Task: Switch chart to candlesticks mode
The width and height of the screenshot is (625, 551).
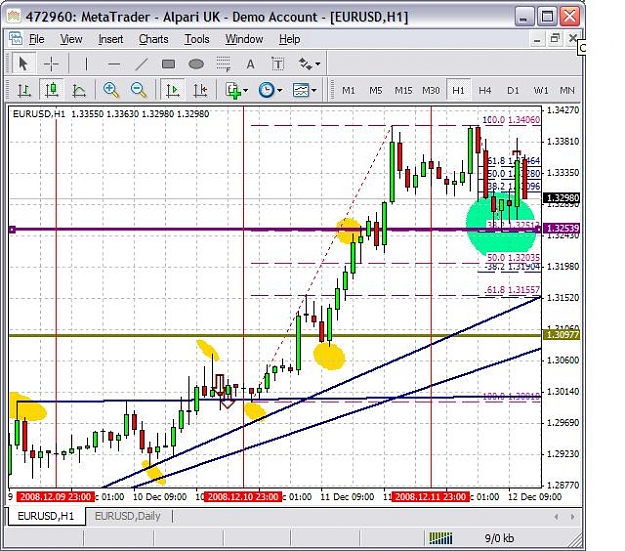Action: (52, 90)
